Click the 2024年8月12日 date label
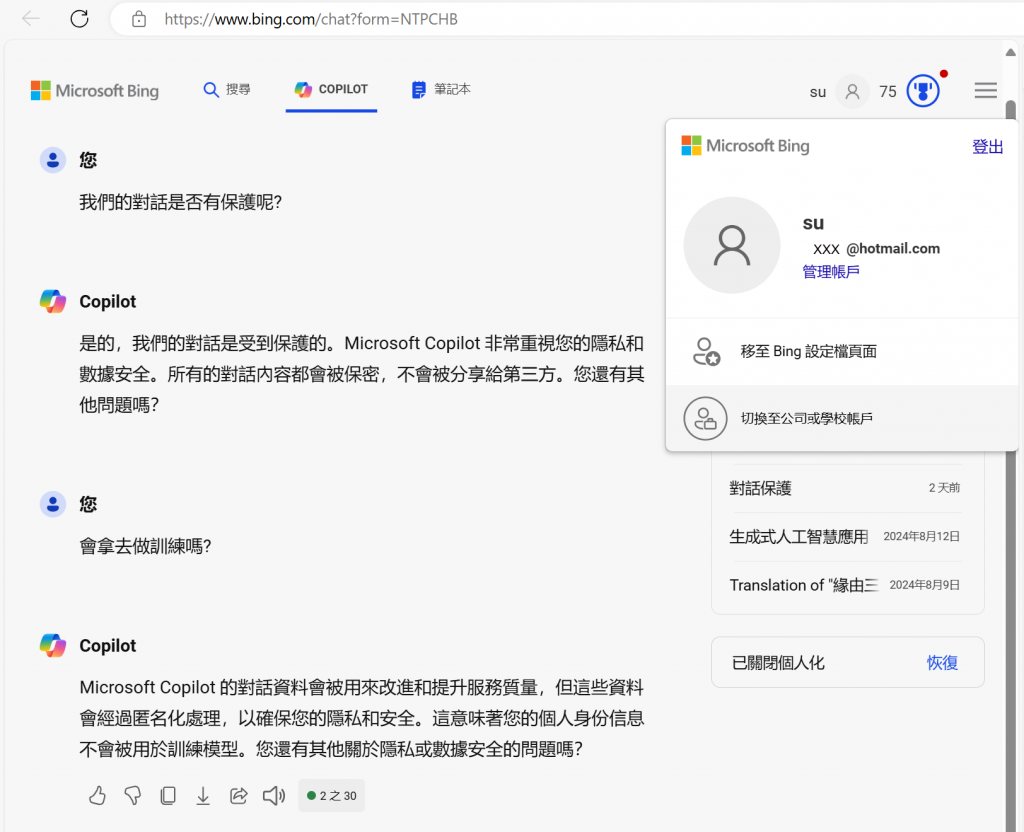 click(x=921, y=536)
